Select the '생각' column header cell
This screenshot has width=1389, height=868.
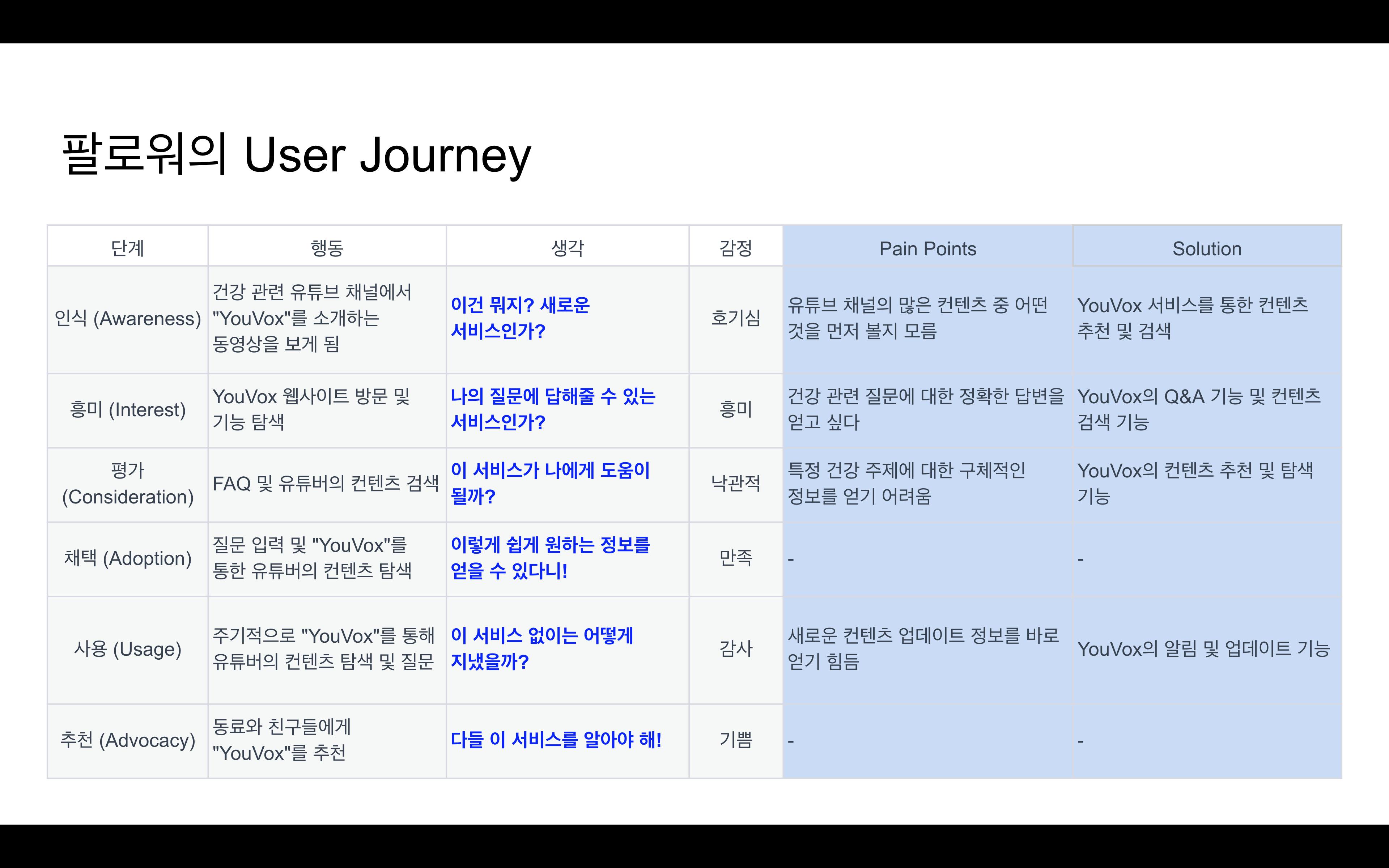(568, 246)
